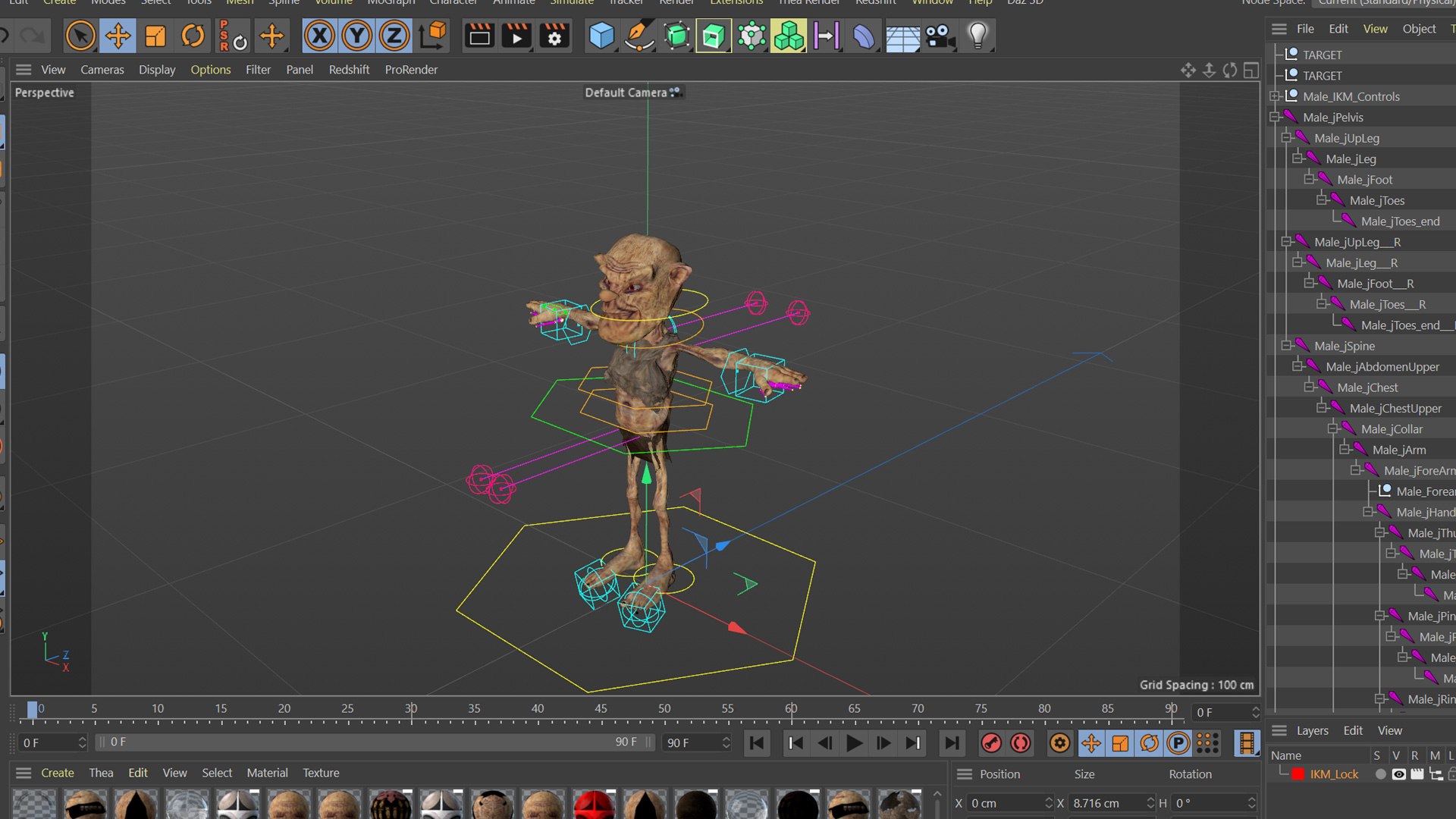The width and height of the screenshot is (1456, 819).
Task: Add a Camera object from toolbar
Action: (x=940, y=36)
